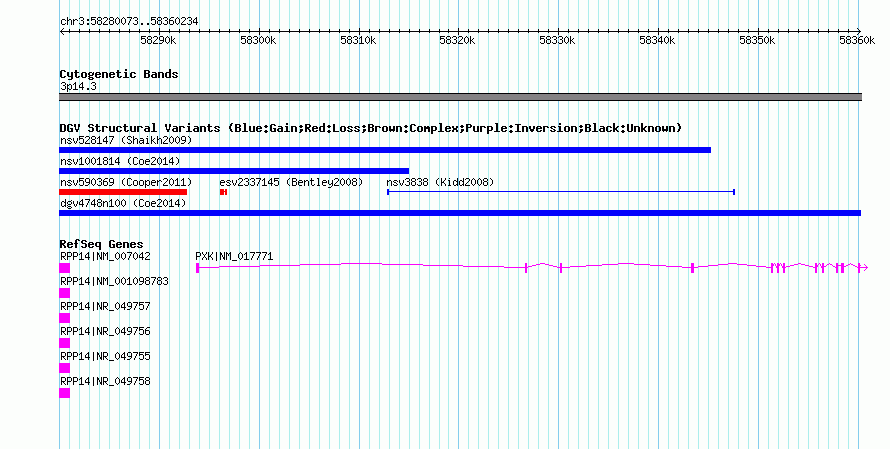Select the nsv590369 (Cooper2011) variant label

coord(126,182)
